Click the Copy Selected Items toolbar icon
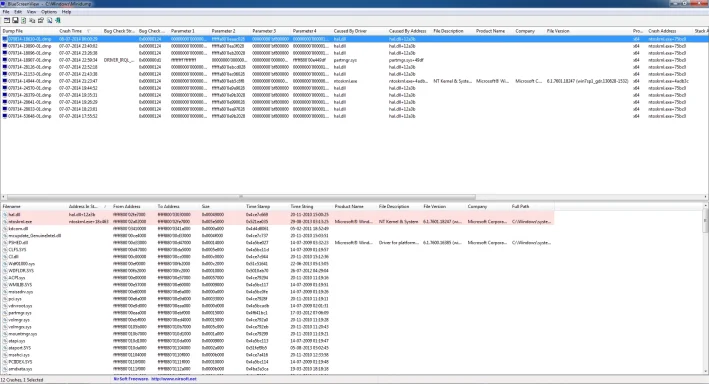This screenshot has width=709, height=384. [32, 20]
